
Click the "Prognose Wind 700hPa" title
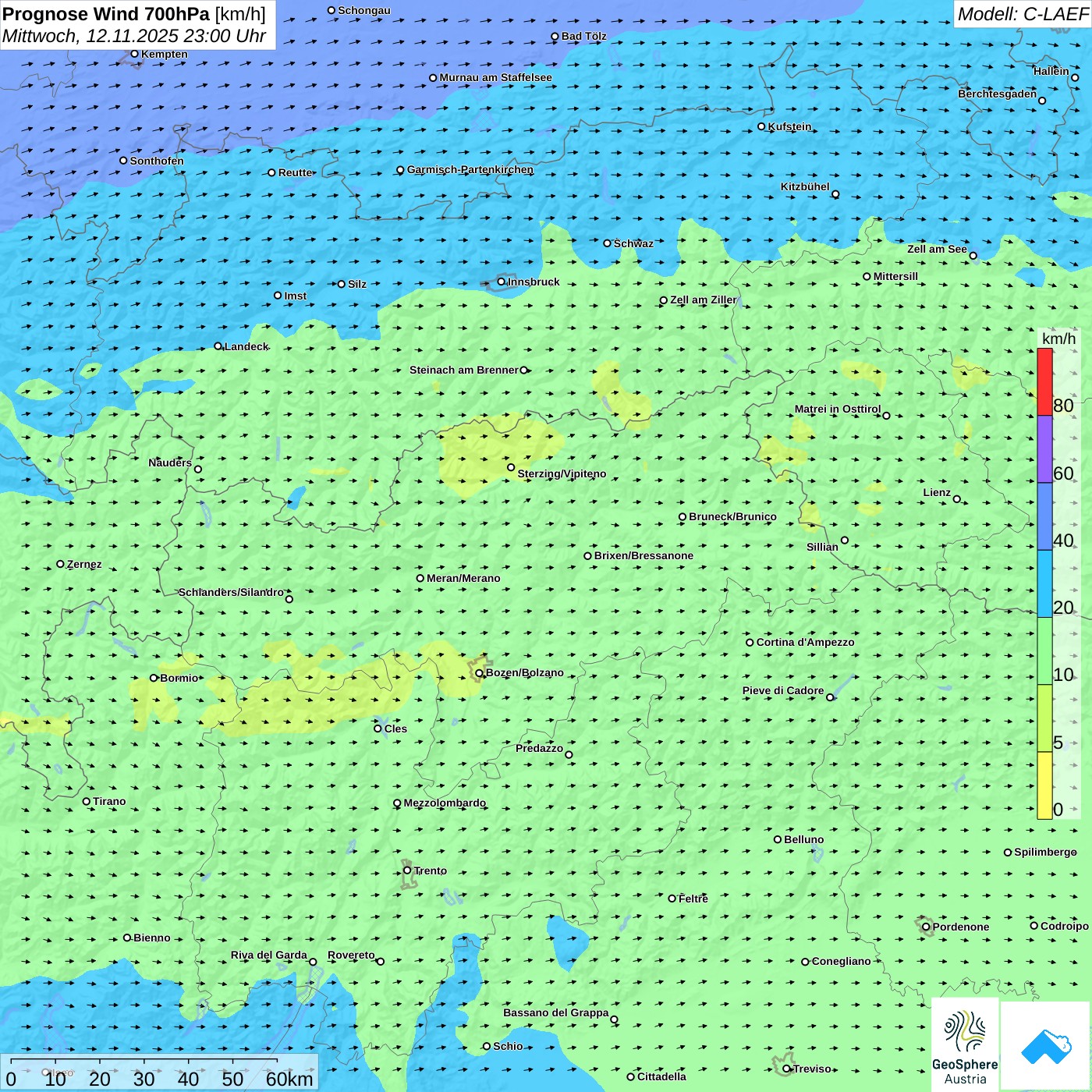point(107,14)
